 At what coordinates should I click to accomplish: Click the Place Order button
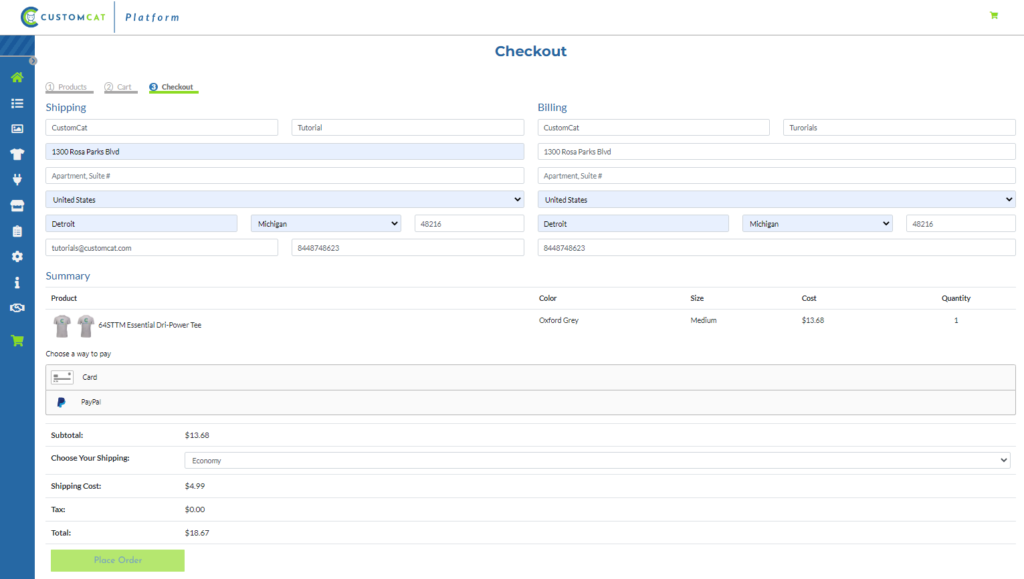pyautogui.click(x=117, y=560)
